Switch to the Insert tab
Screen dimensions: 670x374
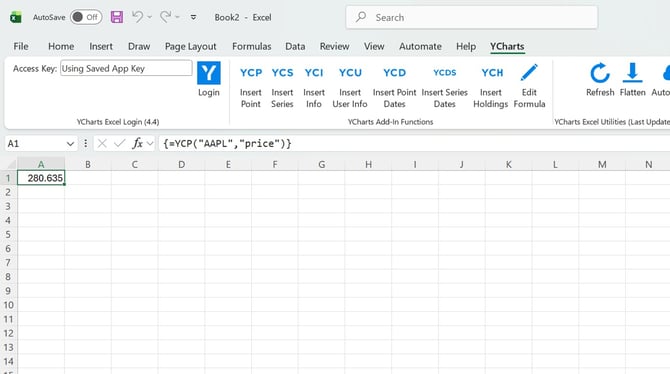[101, 46]
